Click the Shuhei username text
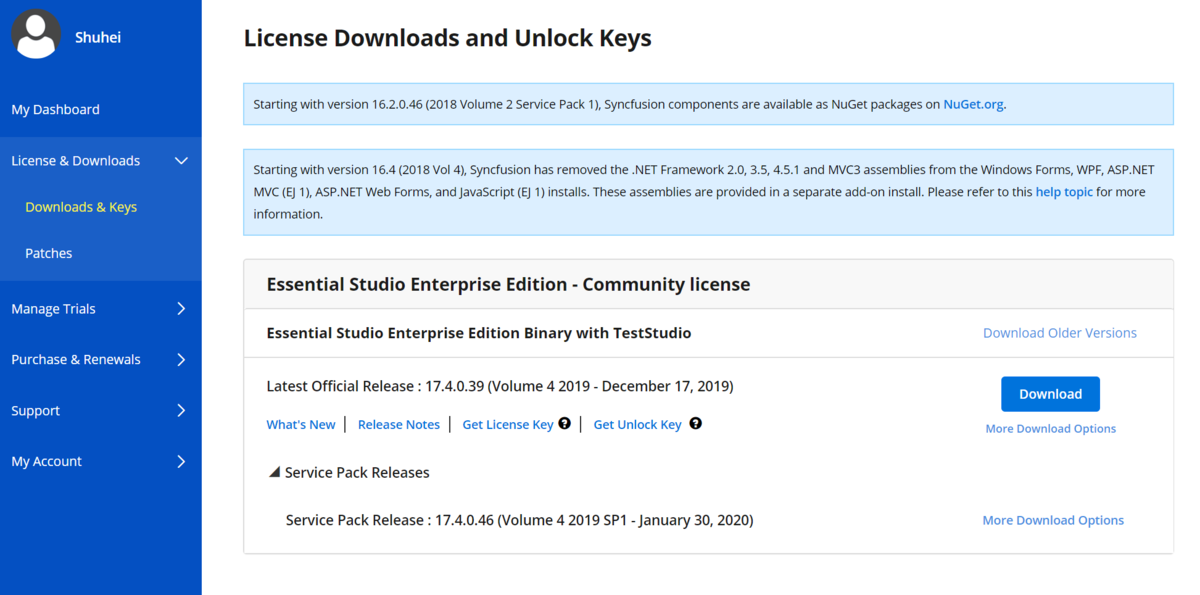The image size is (1200, 595). (x=98, y=37)
